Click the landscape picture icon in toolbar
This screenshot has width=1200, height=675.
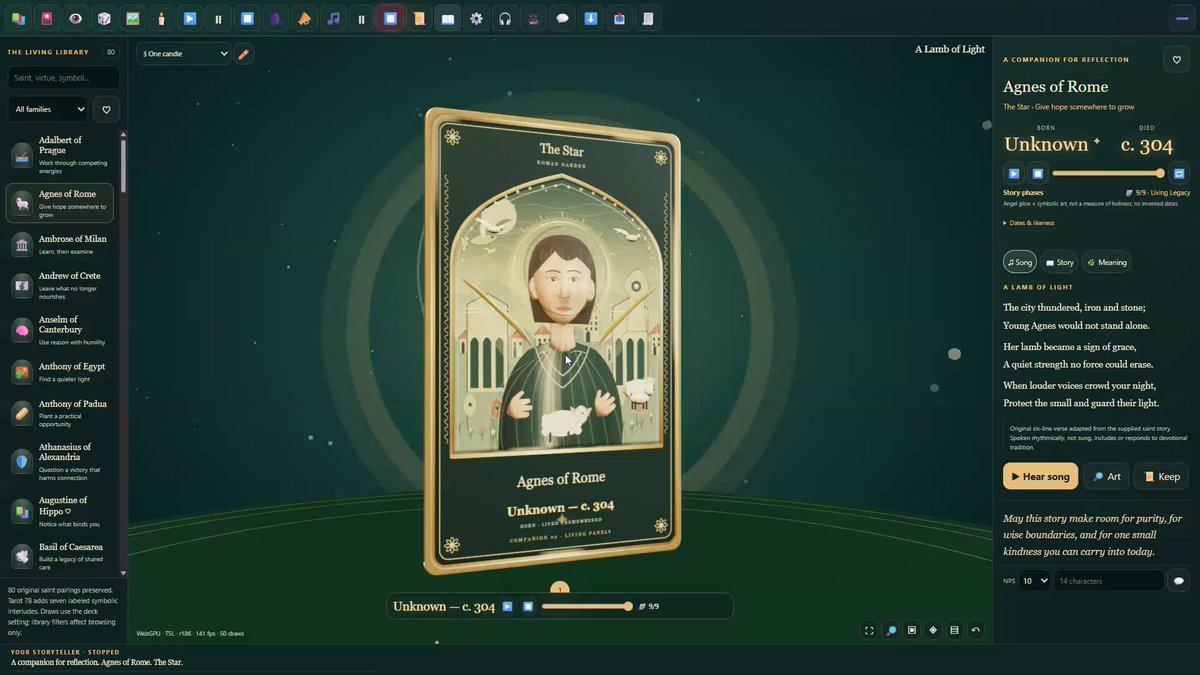132,18
